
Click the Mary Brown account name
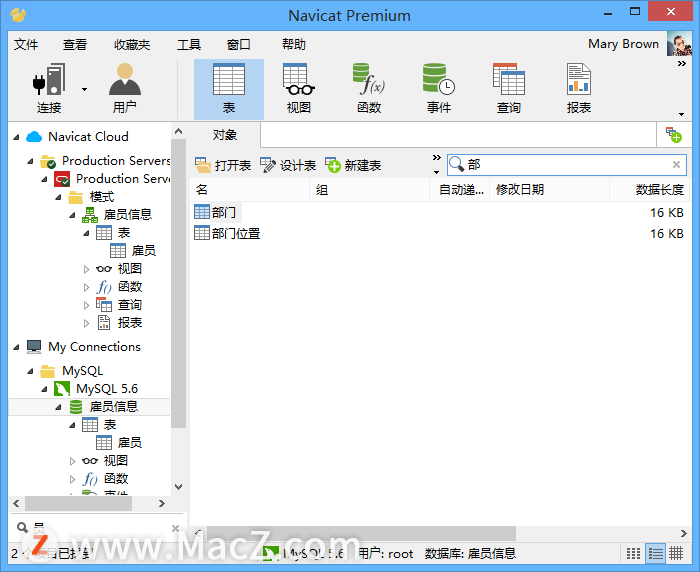[x=623, y=44]
